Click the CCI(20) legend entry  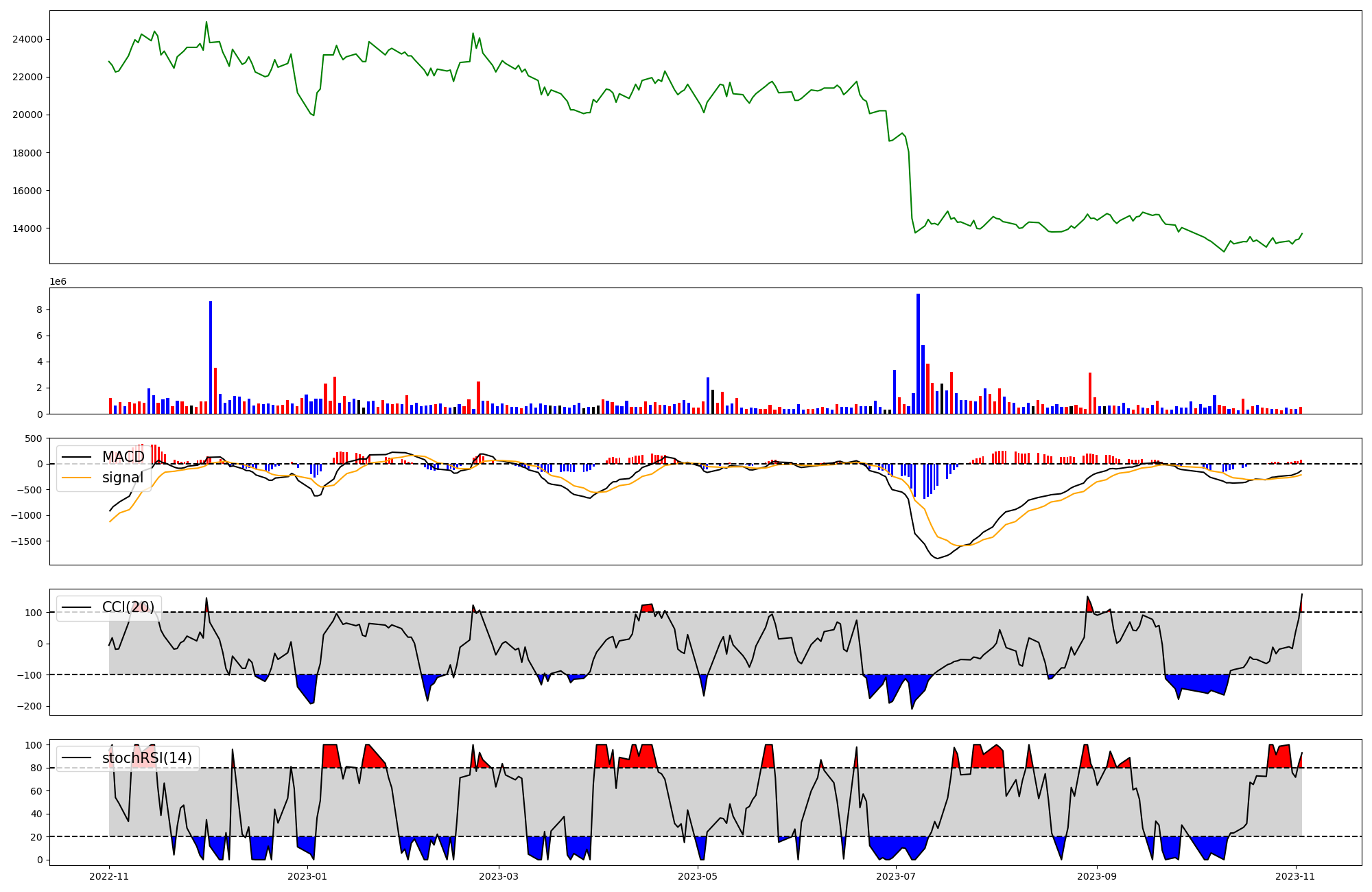128,607
